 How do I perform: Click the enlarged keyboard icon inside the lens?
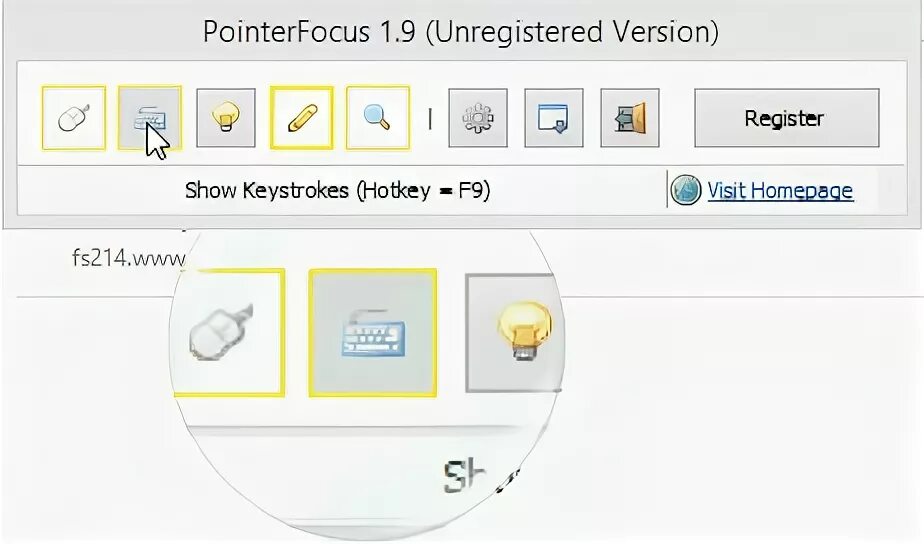point(373,333)
